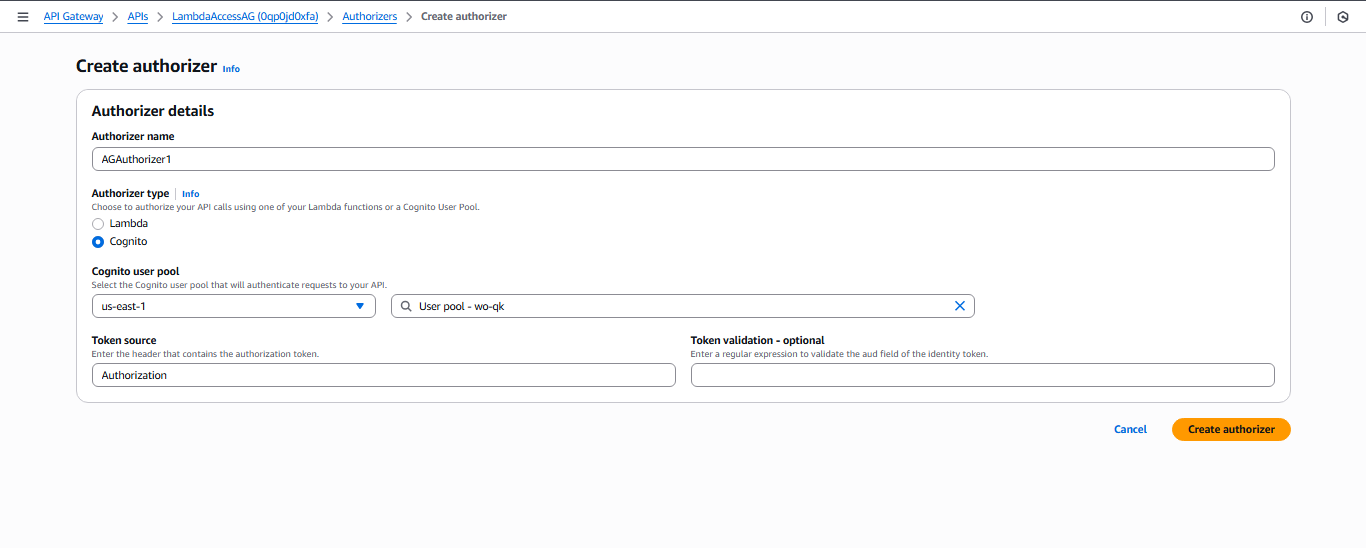Navigate to Authorizers breadcrumb

[x=370, y=17]
